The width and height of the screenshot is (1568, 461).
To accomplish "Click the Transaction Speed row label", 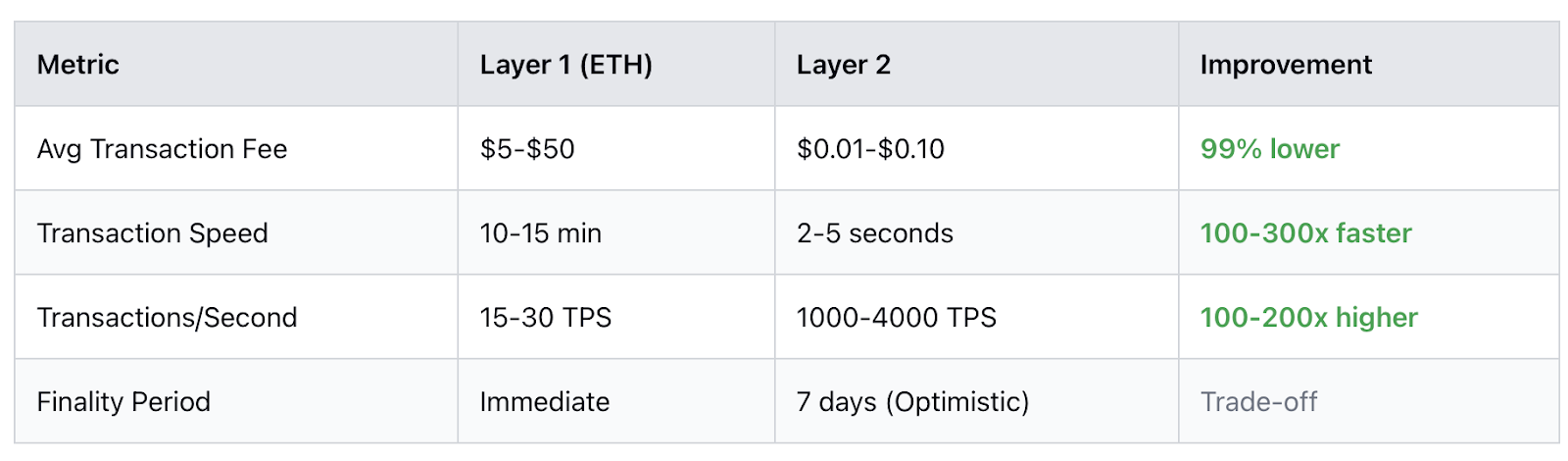I will tap(152, 233).
